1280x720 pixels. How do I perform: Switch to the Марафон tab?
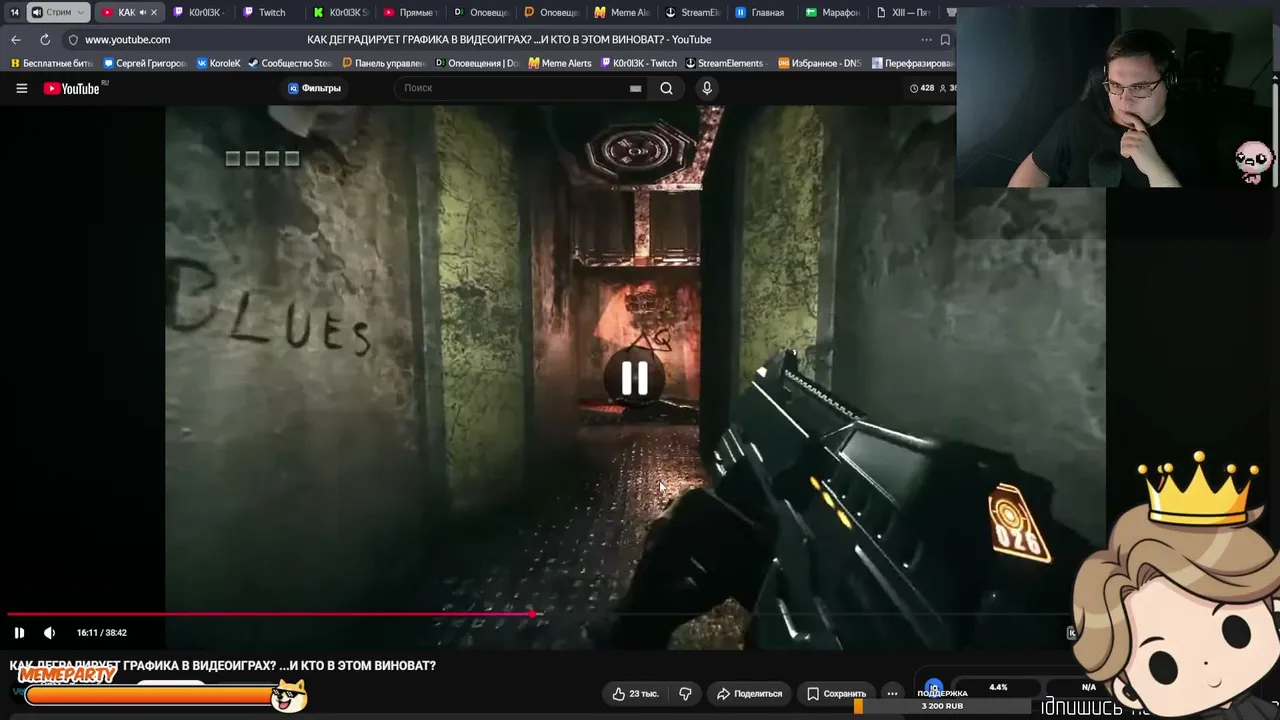[832, 13]
